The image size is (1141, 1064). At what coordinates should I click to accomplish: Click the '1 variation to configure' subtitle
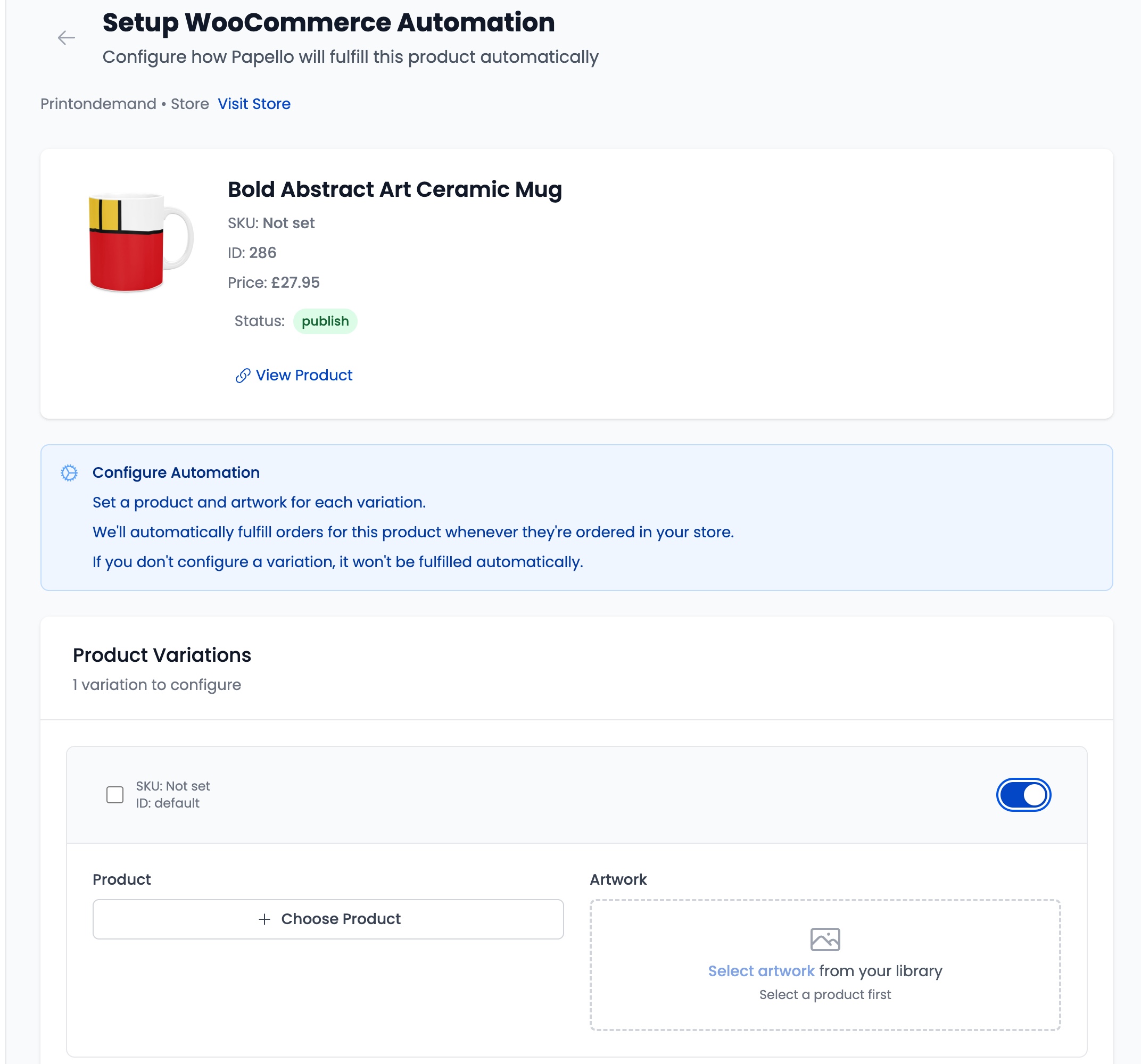pyautogui.click(x=156, y=685)
